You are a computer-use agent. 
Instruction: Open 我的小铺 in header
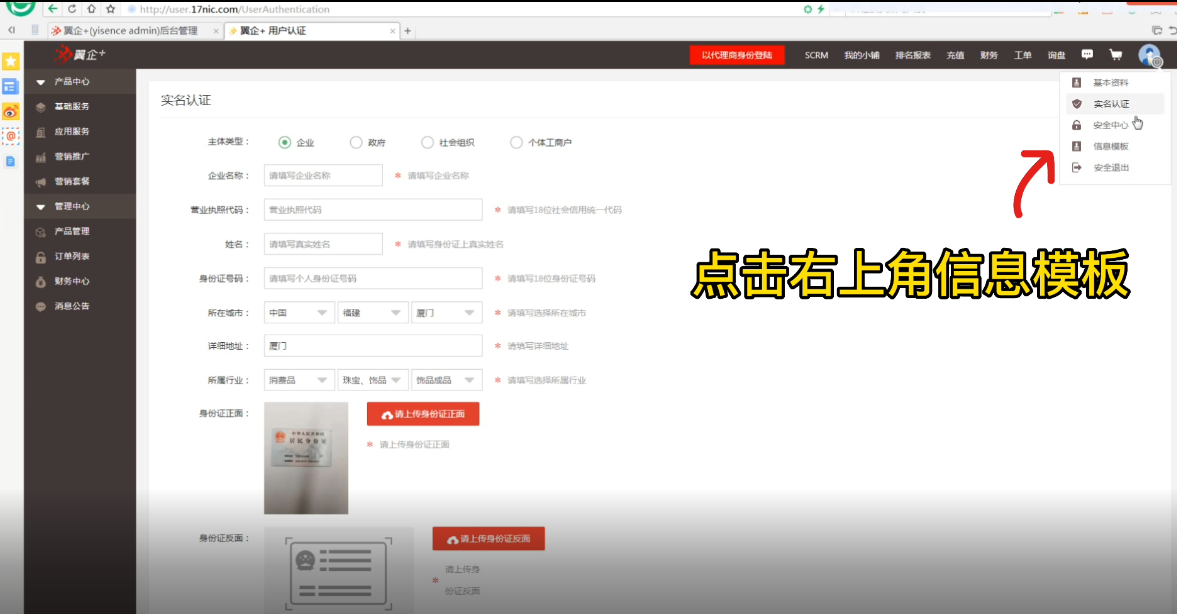point(861,56)
